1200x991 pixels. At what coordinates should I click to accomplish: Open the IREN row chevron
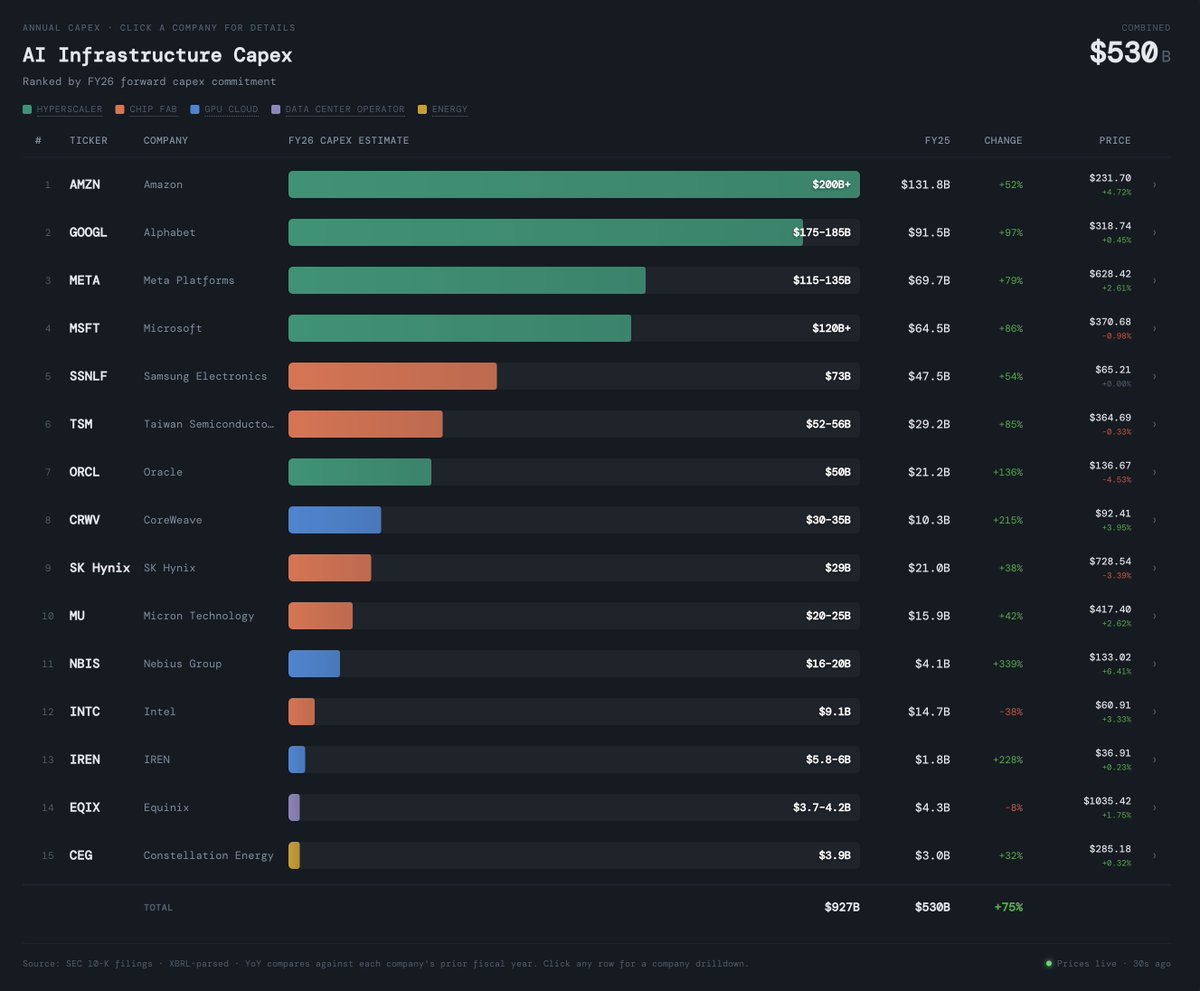(x=1154, y=760)
